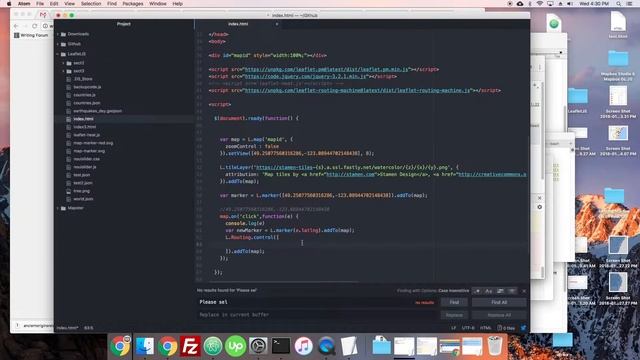
Task: Open leaflet-routing-machine.js link
Action: tap(357, 90)
